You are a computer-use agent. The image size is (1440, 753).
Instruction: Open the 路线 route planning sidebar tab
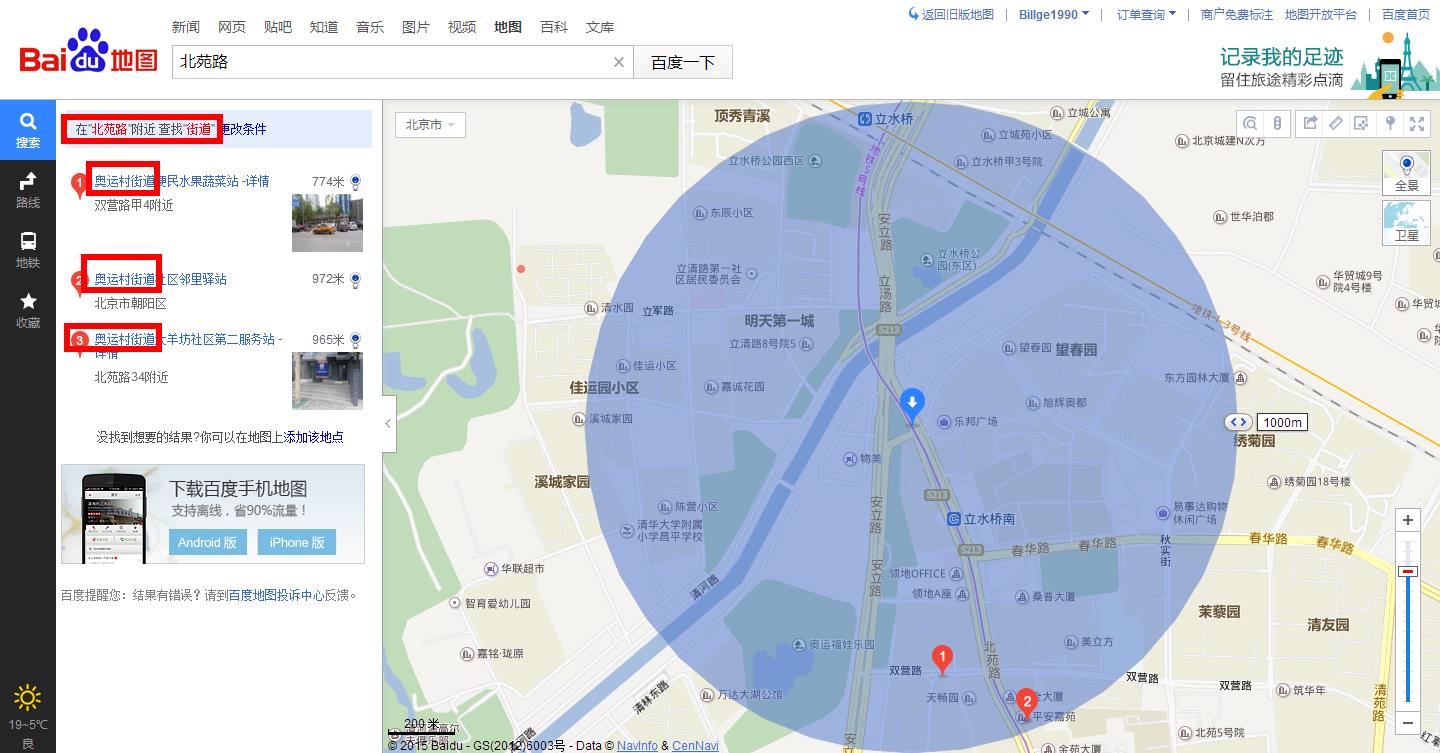point(28,190)
